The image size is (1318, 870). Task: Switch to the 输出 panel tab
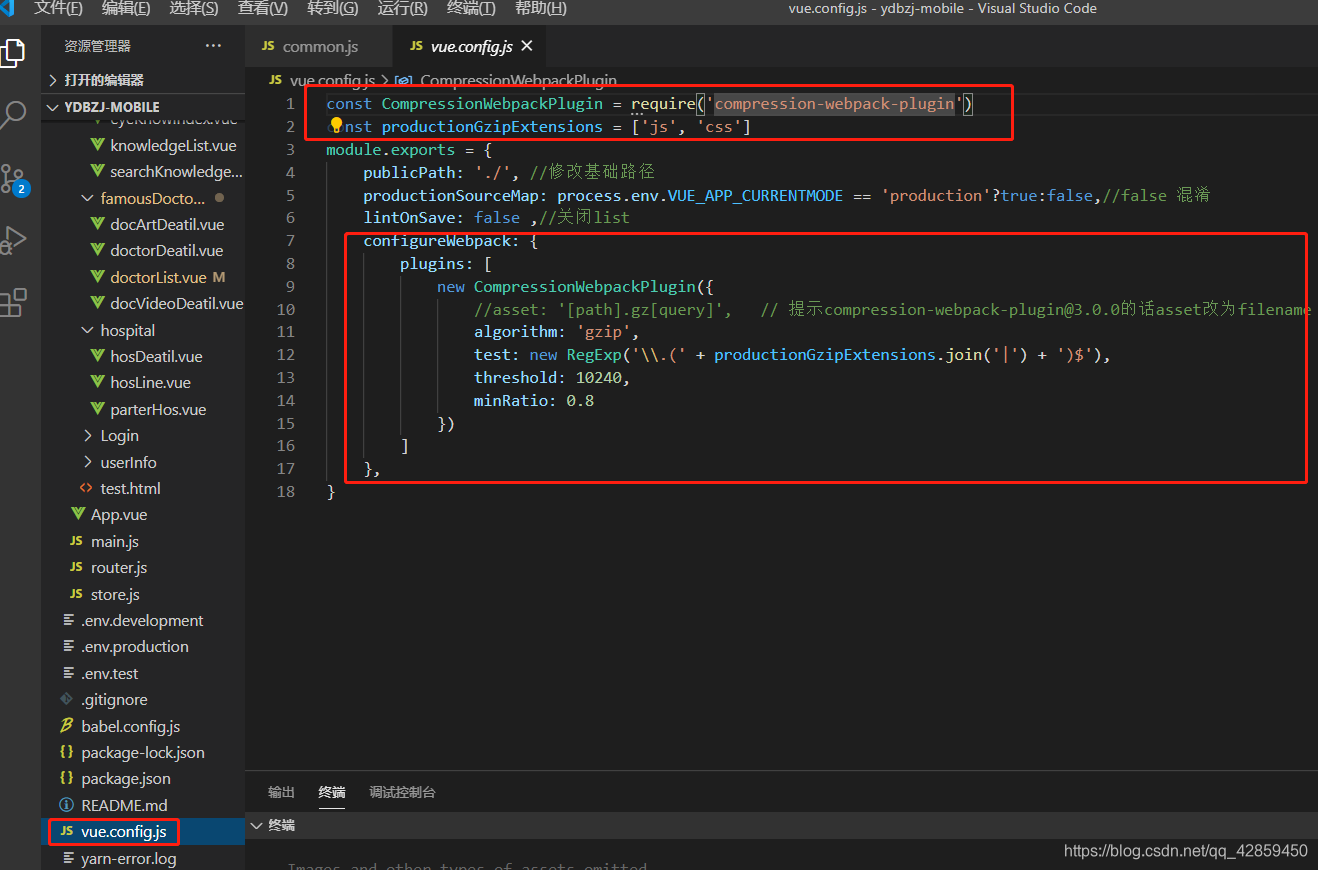point(281,792)
